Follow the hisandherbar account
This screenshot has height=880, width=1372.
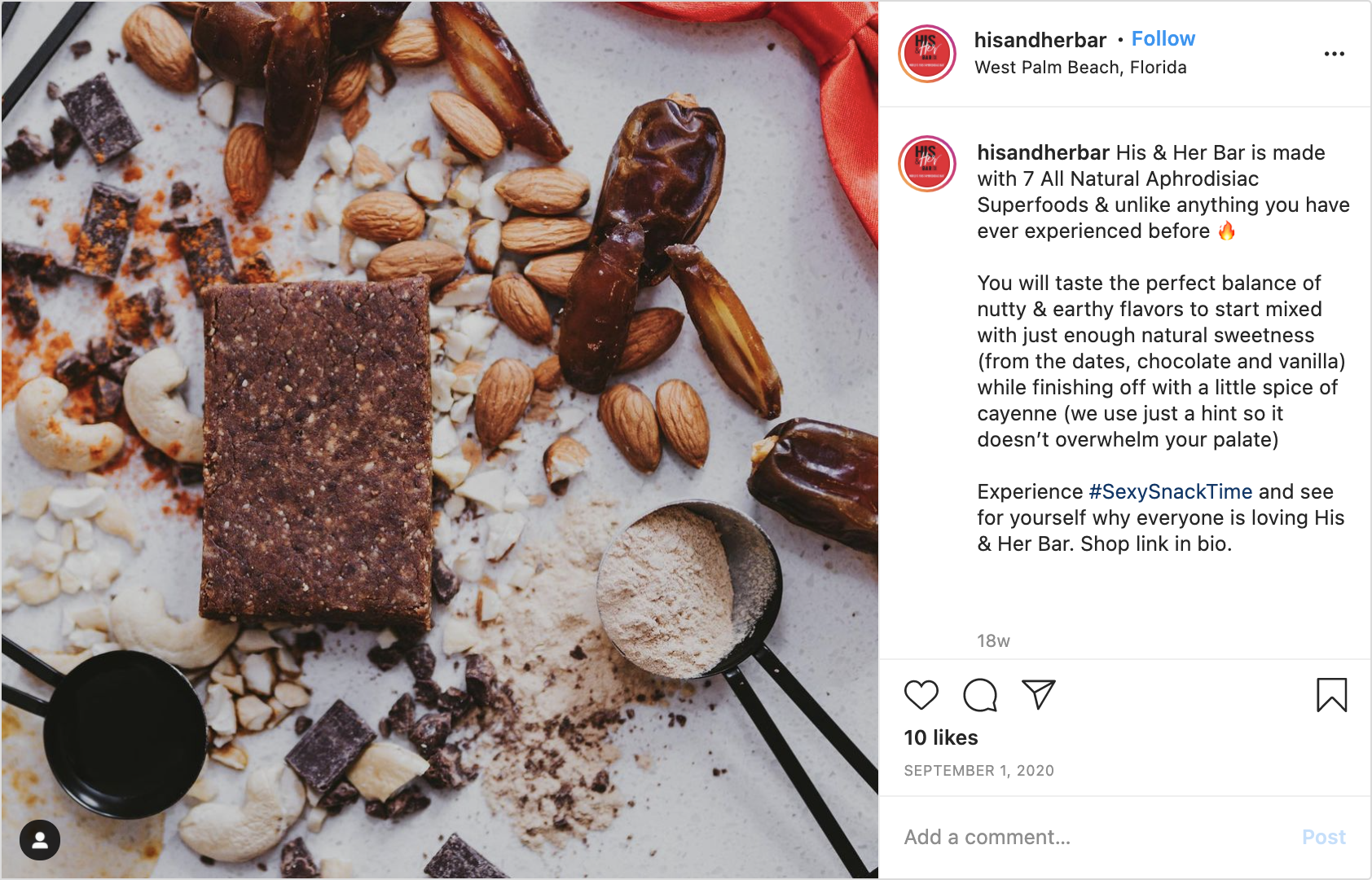(1163, 39)
